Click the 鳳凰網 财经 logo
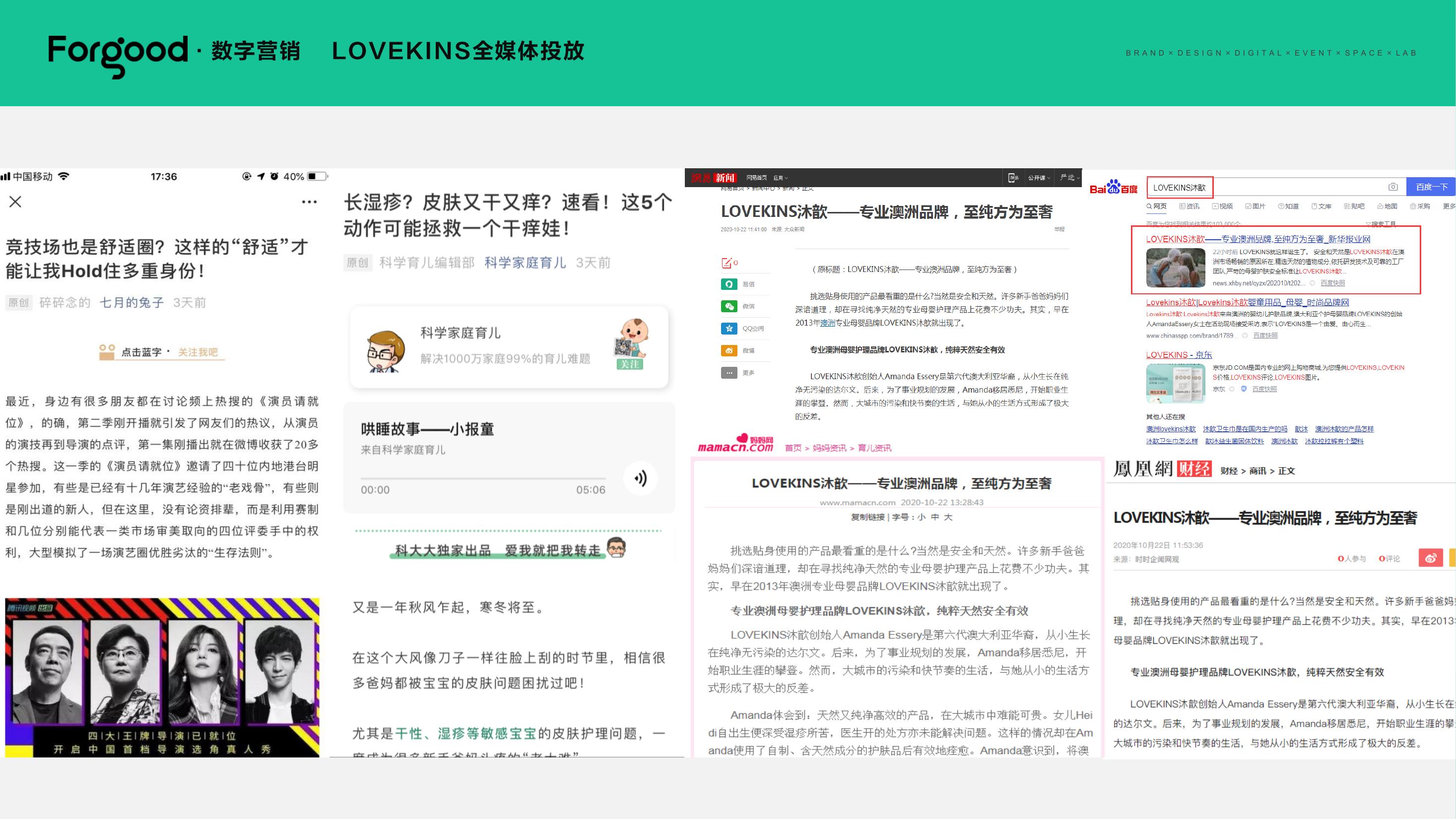1456x819 pixels. coord(1162,469)
